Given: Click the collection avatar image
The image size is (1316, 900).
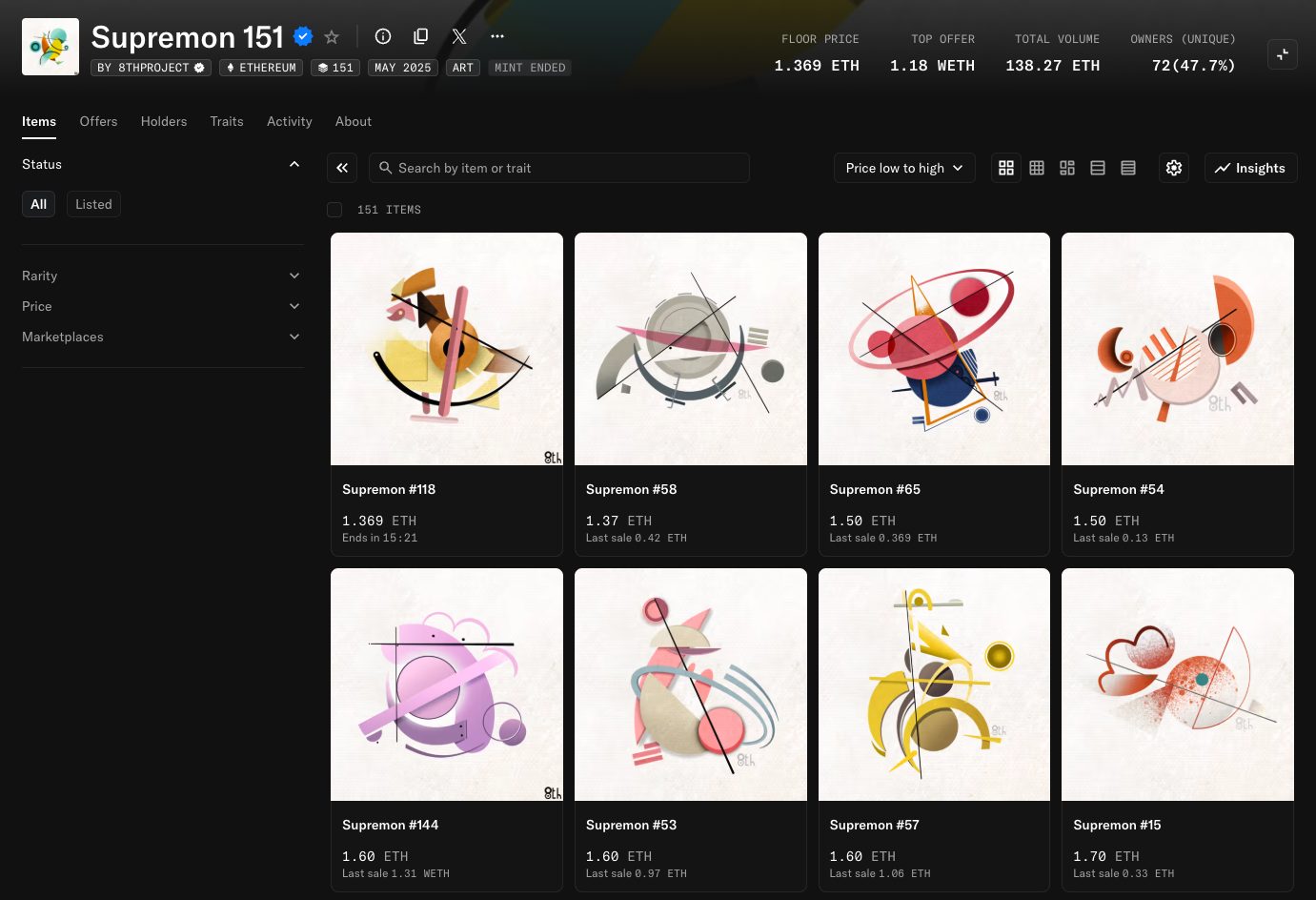Looking at the screenshot, I should coord(51,47).
